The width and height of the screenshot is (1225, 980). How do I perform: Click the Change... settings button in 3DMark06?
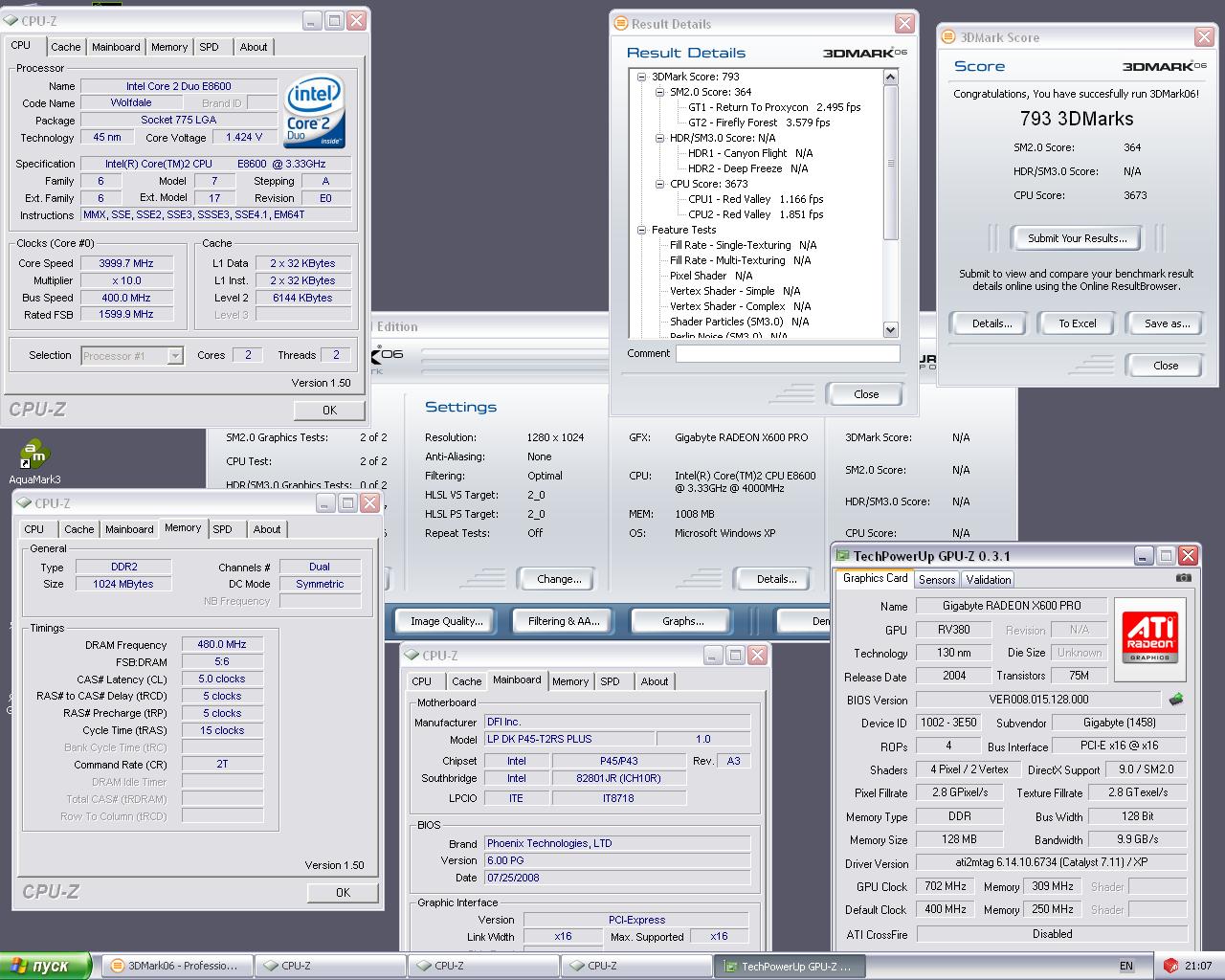(x=559, y=579)
